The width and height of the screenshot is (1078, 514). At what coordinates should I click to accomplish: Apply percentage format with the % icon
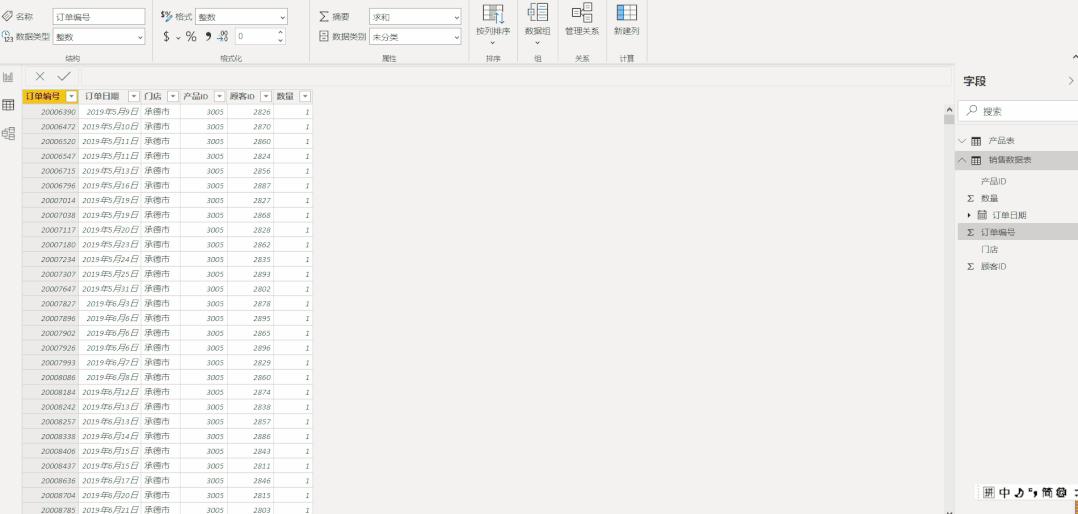[191, 36]
